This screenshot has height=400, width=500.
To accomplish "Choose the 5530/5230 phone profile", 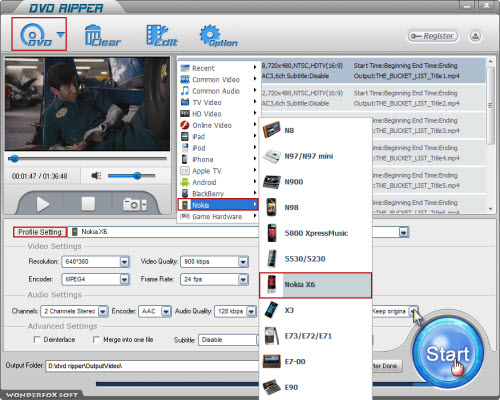I will pyautogui.click(x=315, y=259).
